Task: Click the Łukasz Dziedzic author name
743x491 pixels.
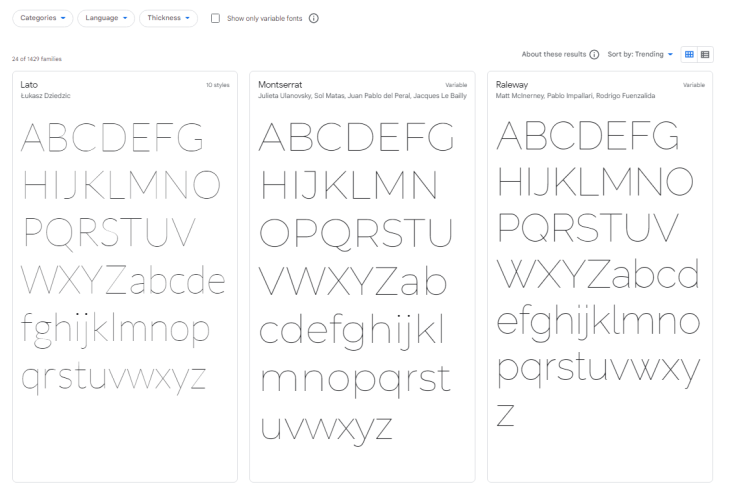Action: pyautogui.click(x=45, y=96)
